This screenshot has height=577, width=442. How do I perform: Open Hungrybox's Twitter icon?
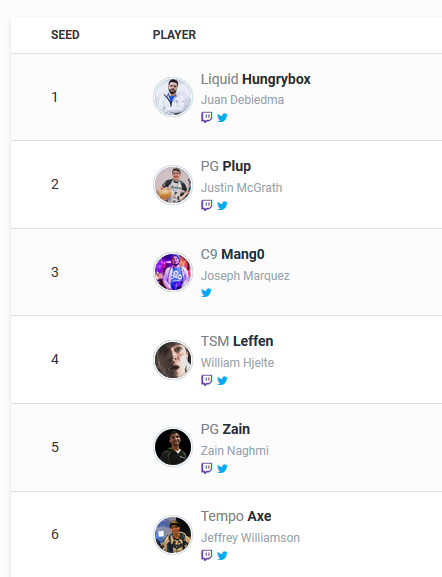(x=222, y=117)
